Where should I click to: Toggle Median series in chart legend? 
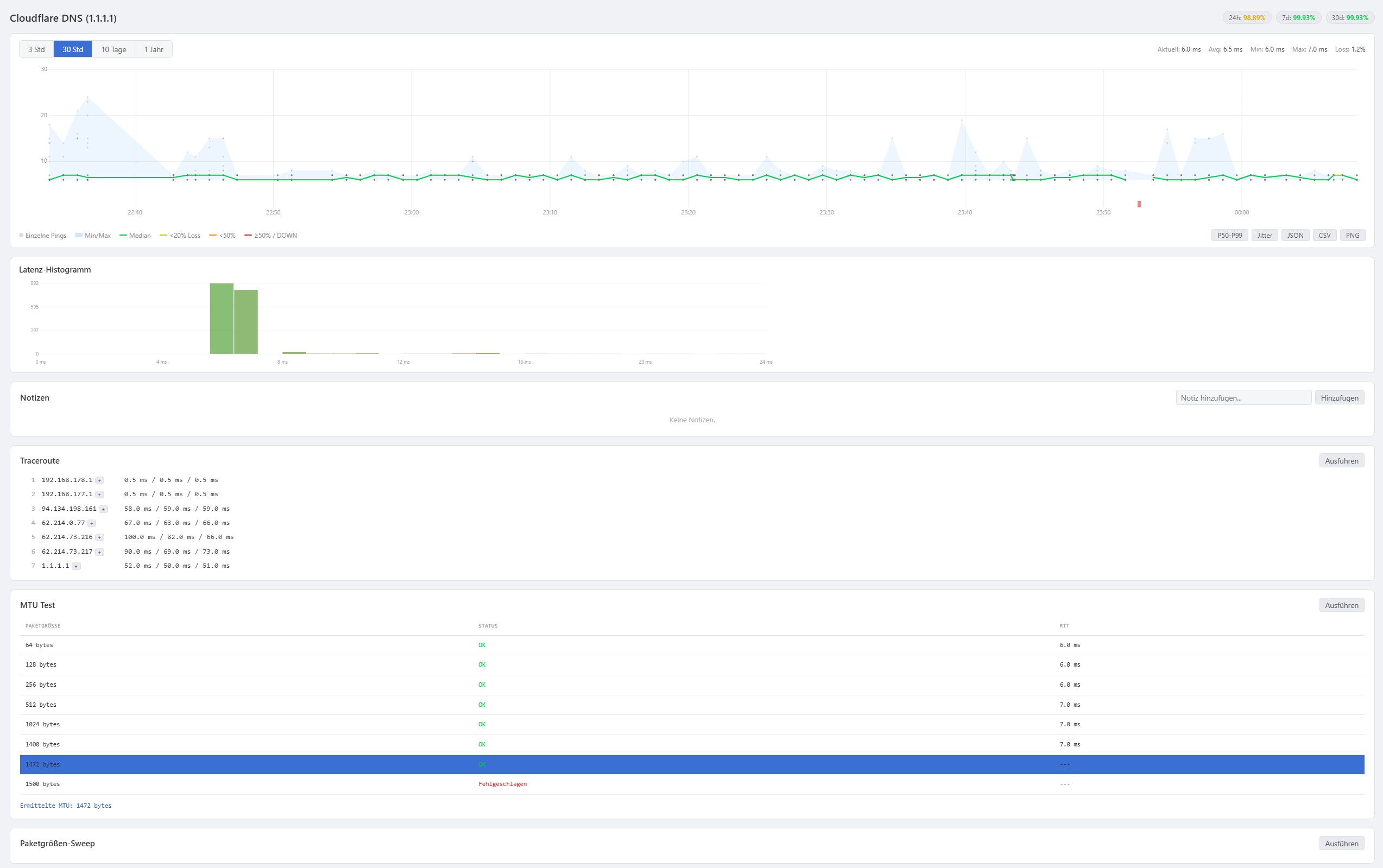click(x=136, y=236)
